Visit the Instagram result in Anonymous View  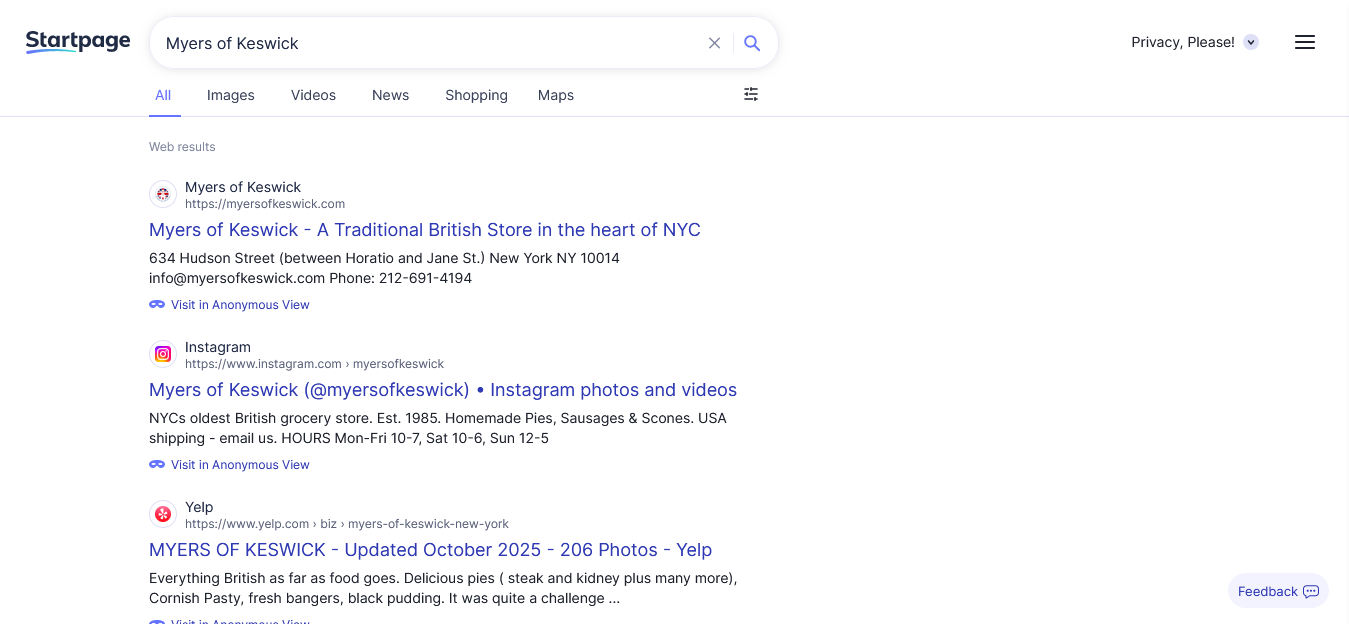point(240,465)
